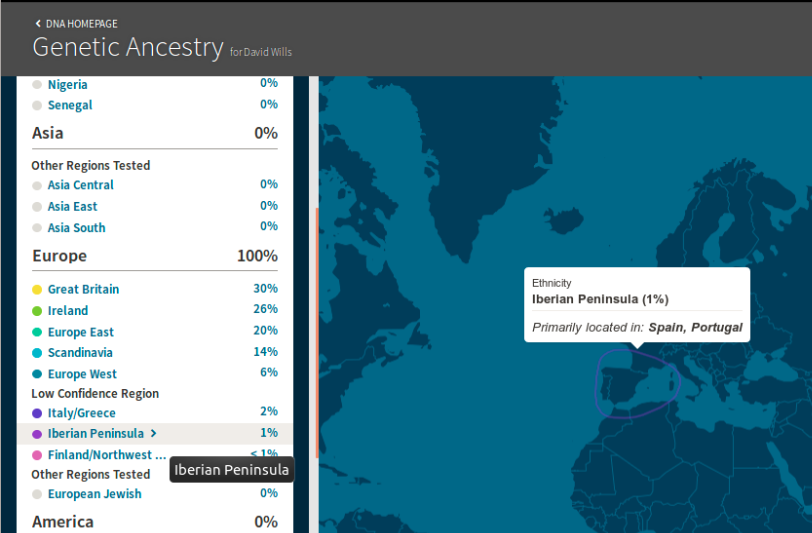Click the back arrow beside DNA Homepage
The width and height of the screenshot is (812, 533).
(x=38, y=22)
